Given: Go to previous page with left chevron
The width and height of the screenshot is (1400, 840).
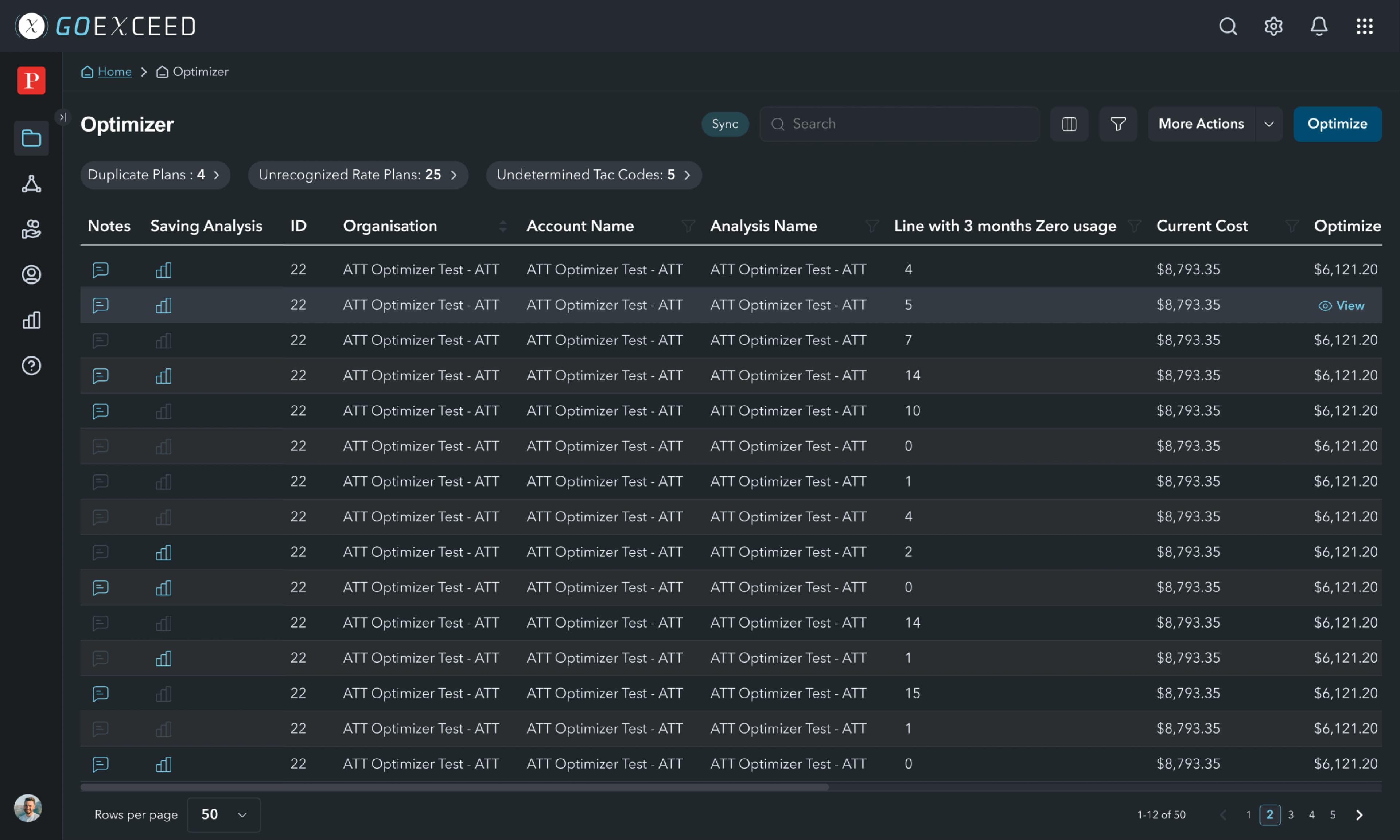Looking at the screenshot, I should [1223, 815].
